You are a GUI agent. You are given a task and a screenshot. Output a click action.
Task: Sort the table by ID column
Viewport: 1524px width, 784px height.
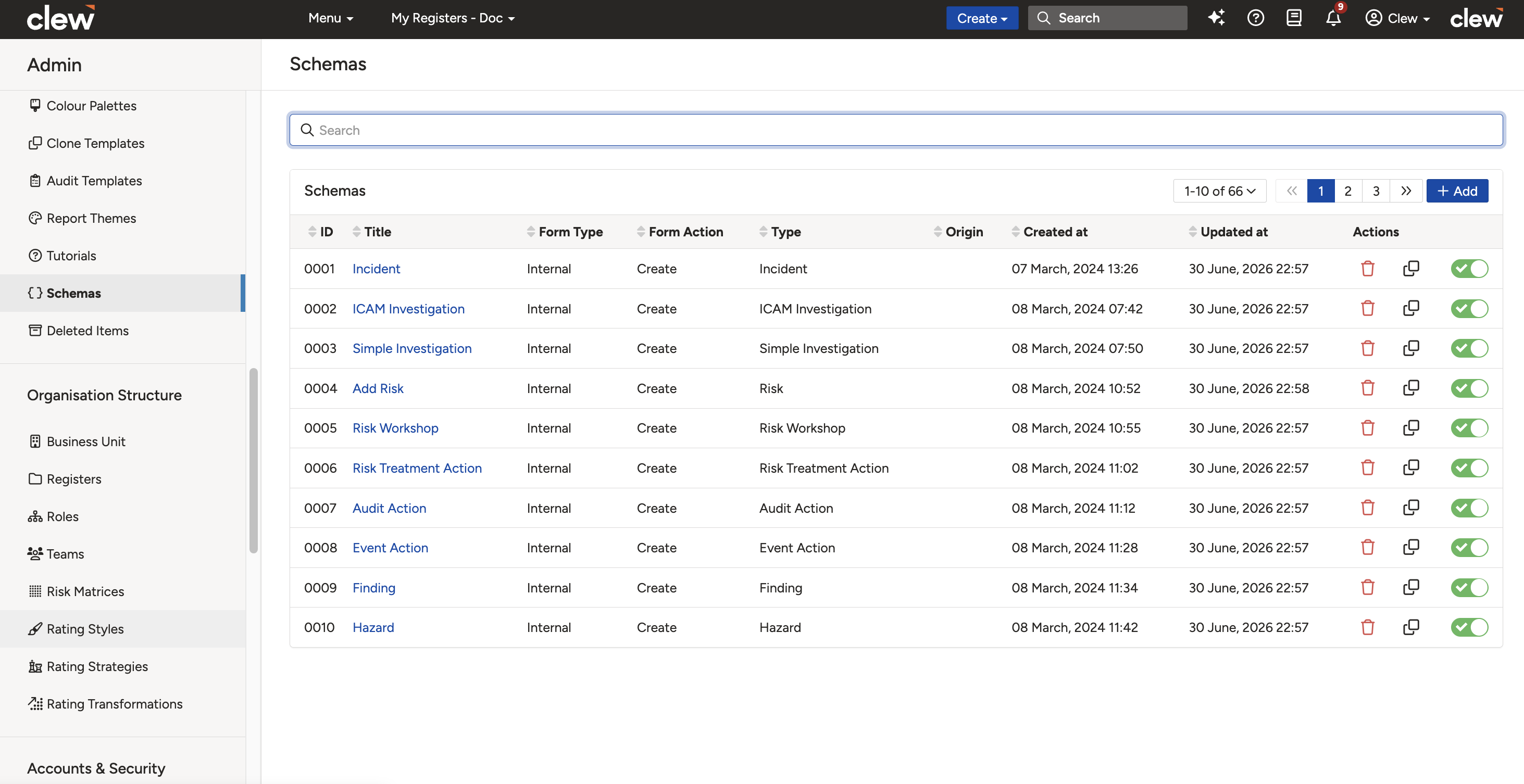tap(321, 232)
